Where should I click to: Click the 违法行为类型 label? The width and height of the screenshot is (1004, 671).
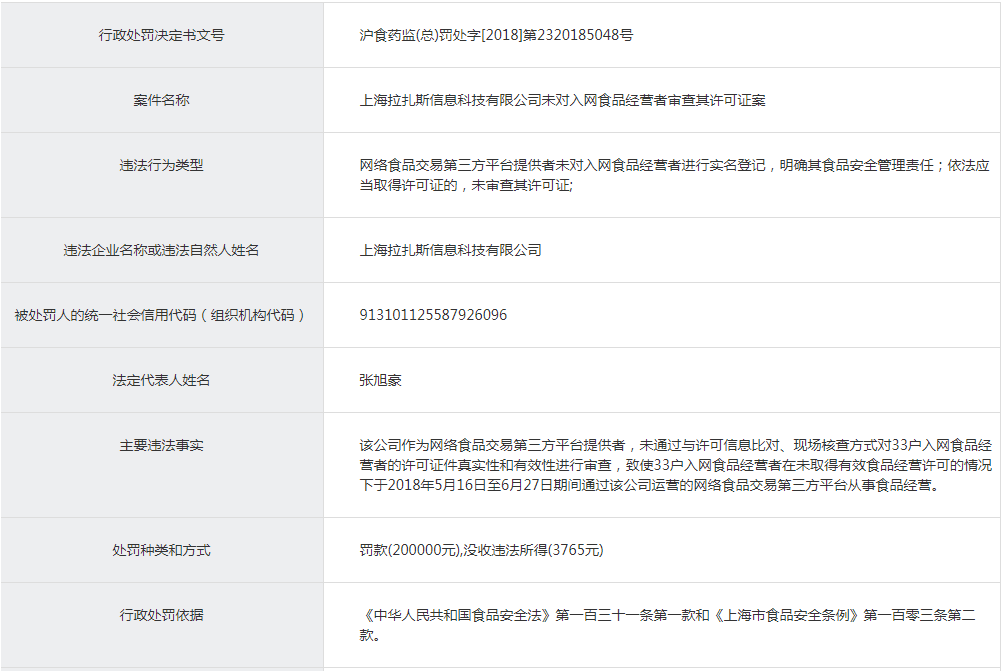point(161,165)
